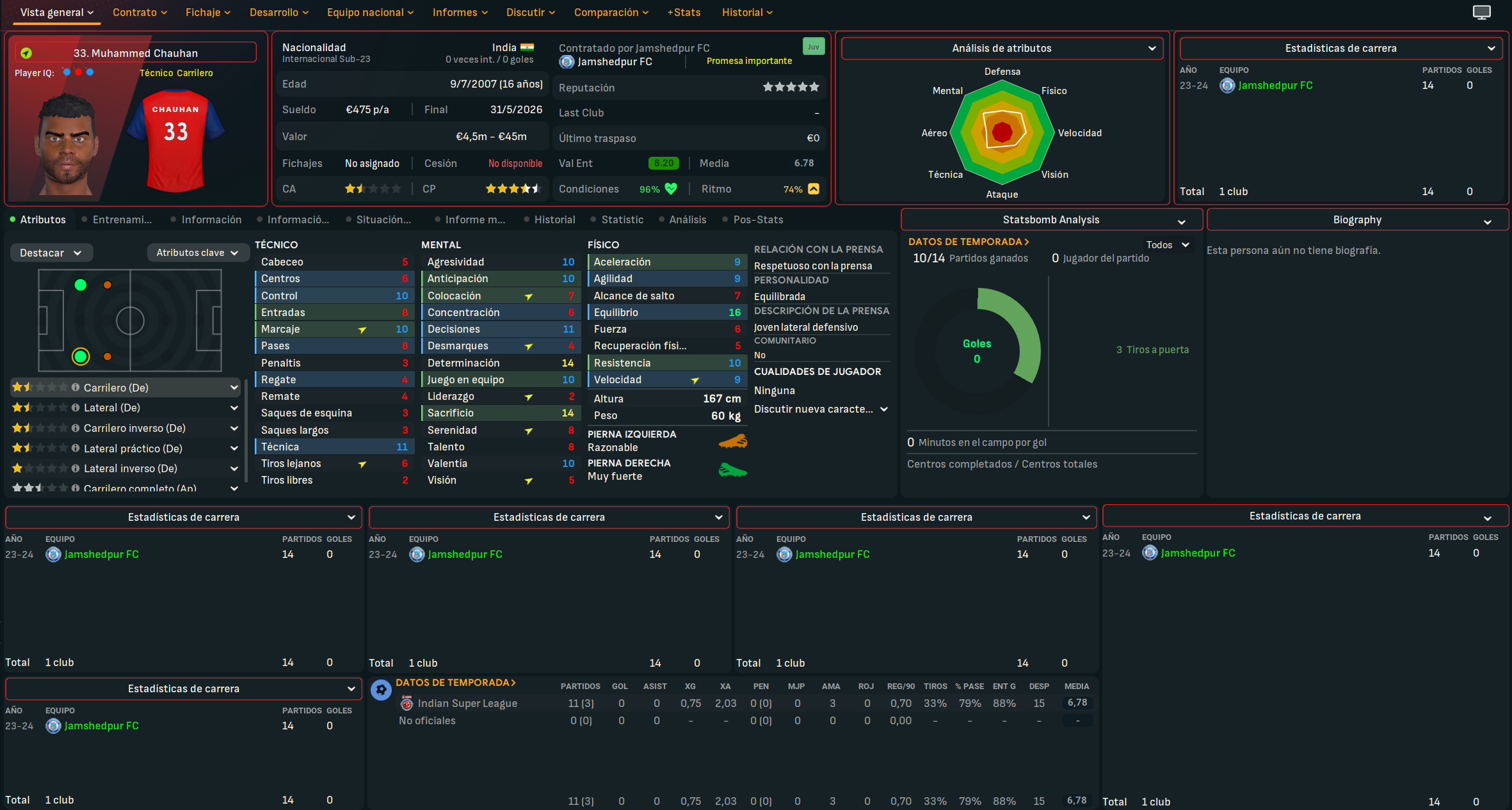This screenshot has width=1512, height=810.
Task: Click the red number 33 shirt image
Action: pyautogui.click(x=175, y=141)
